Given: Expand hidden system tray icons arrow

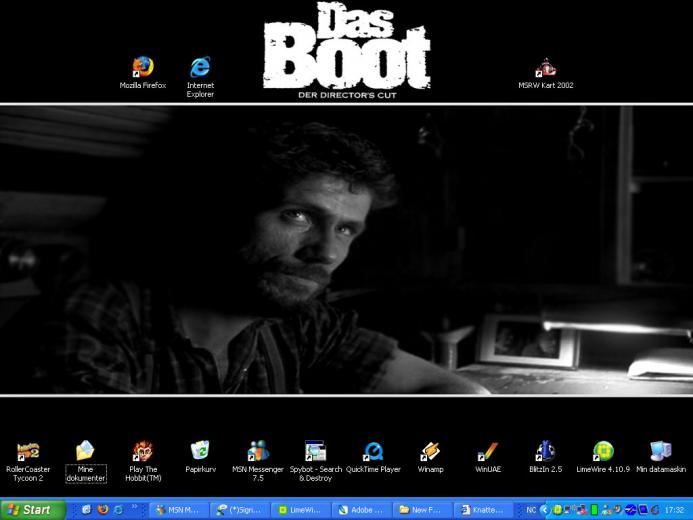Looking at the screenshot, I should (544, 510).
